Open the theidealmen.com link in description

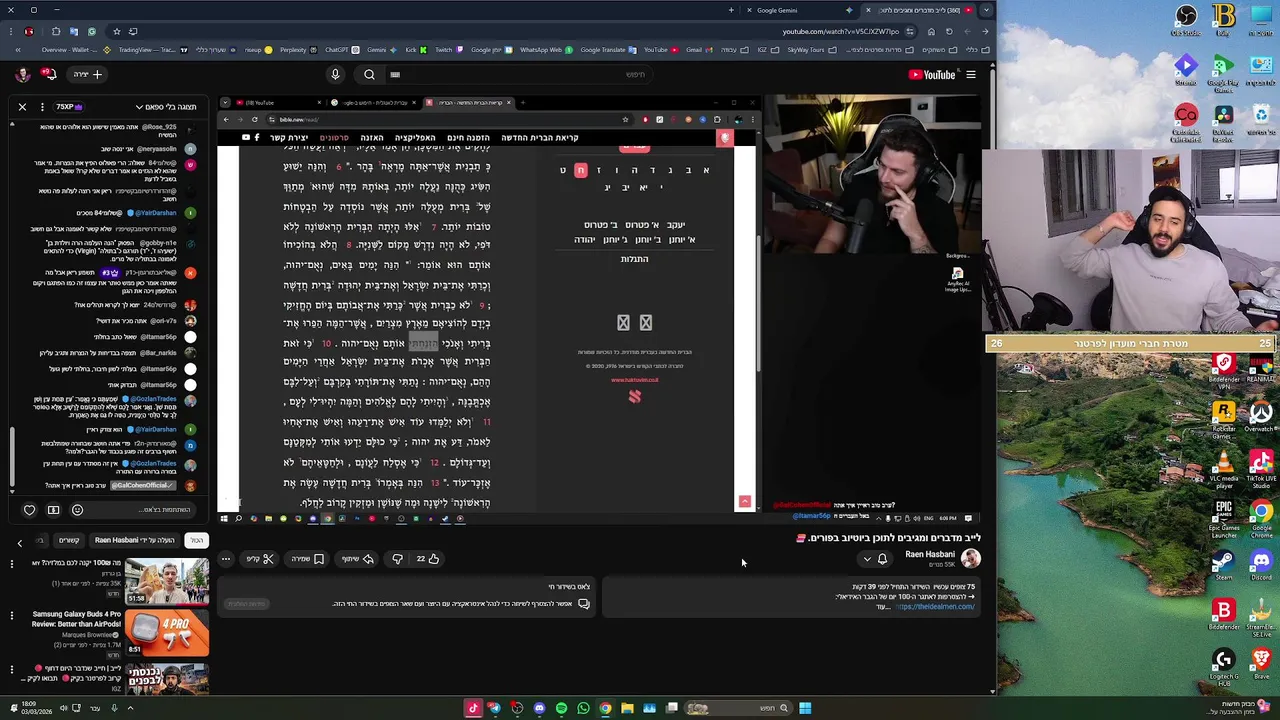click(x=936, y=607)
